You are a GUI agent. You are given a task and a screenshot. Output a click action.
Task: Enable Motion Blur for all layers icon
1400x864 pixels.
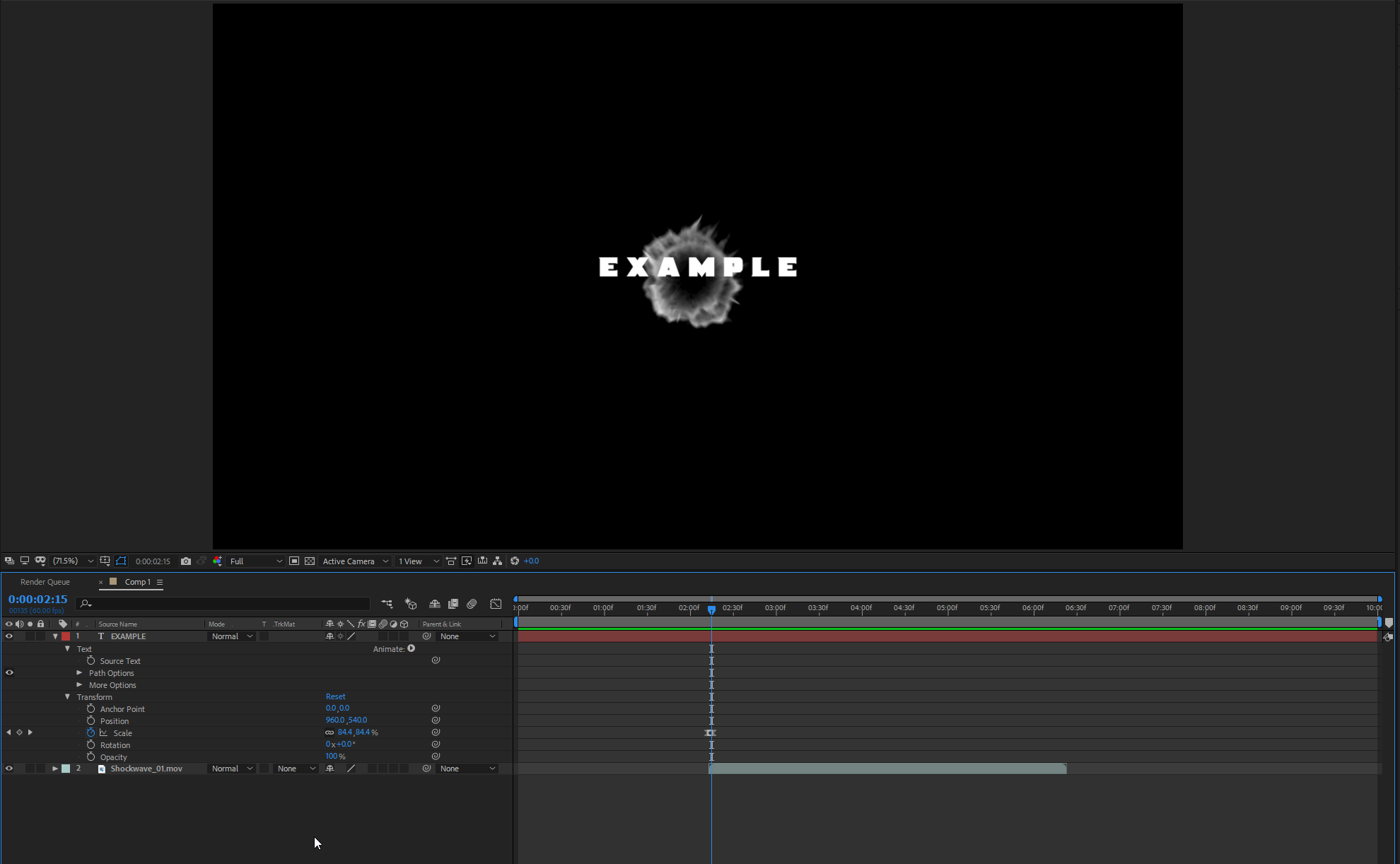[472, 605]
